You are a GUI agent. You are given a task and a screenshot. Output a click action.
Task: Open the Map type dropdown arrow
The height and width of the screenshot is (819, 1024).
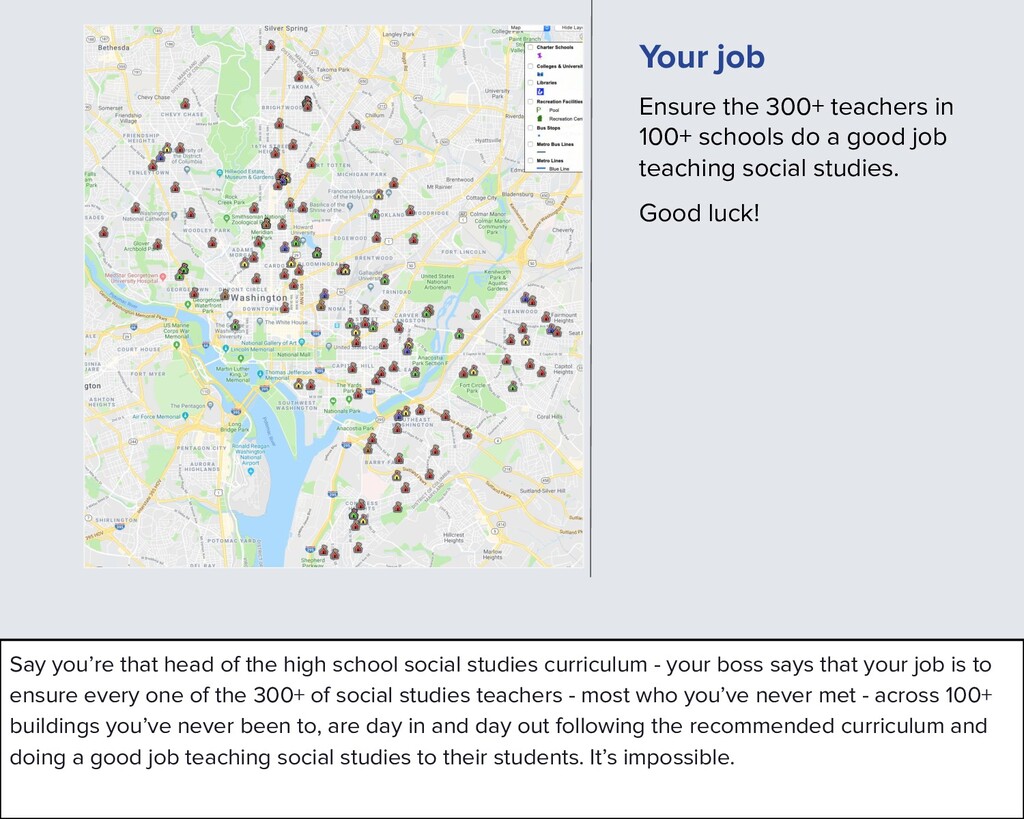coord(547,28)
